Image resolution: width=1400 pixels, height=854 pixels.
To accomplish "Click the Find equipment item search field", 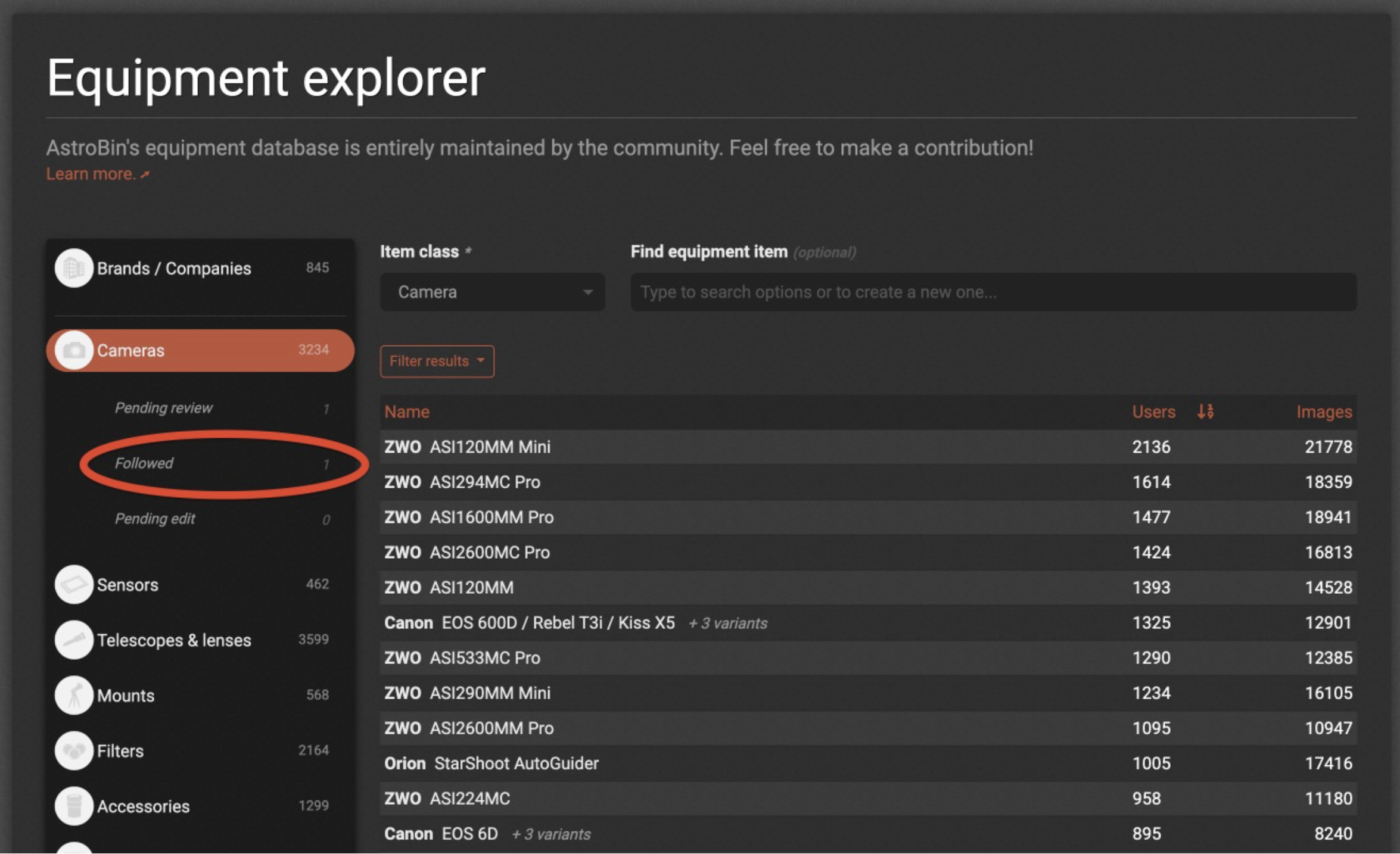I will point(993,292).
